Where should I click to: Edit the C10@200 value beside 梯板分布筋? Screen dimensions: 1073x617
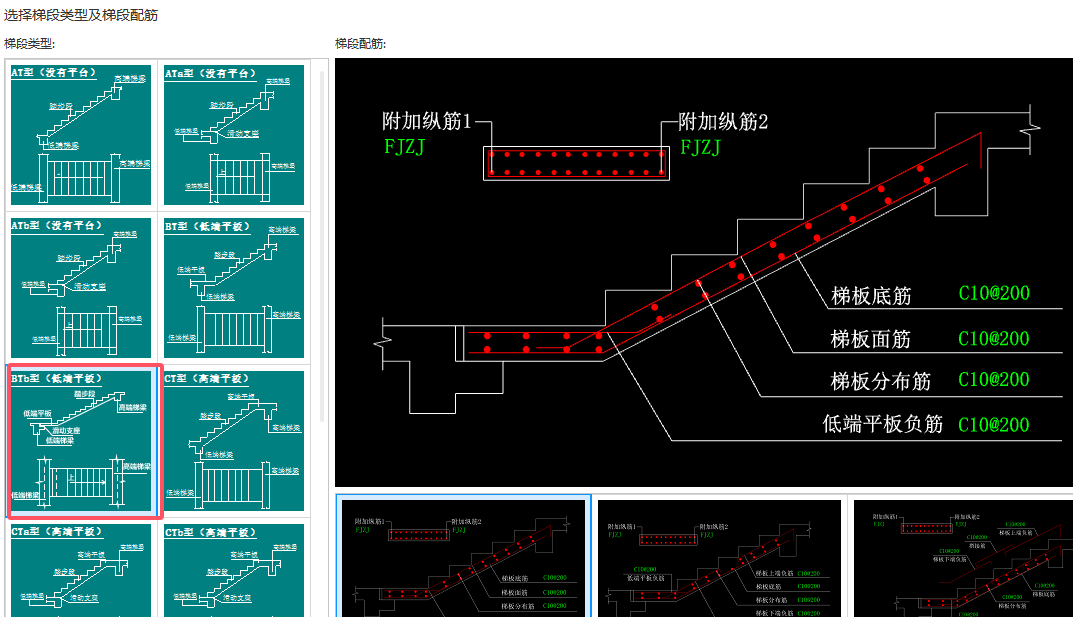(x=994, y=380)
